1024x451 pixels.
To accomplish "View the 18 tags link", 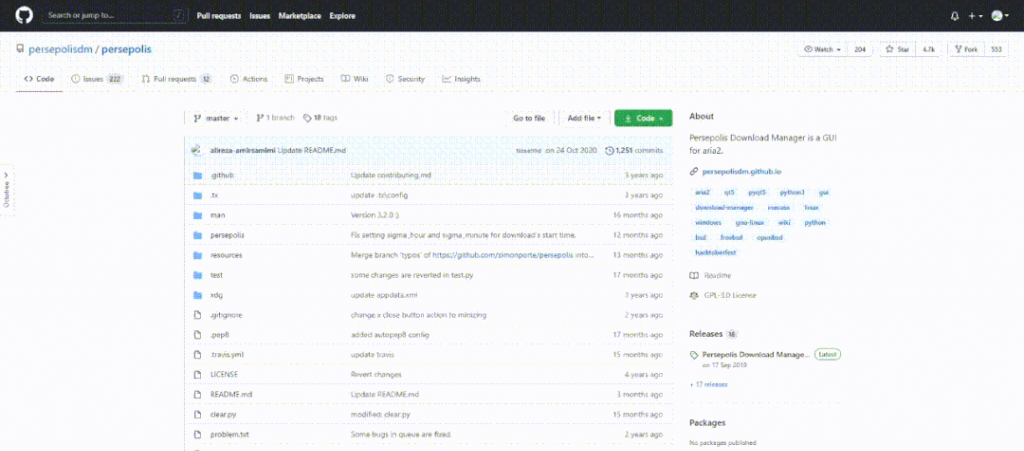I will [320, 118].
